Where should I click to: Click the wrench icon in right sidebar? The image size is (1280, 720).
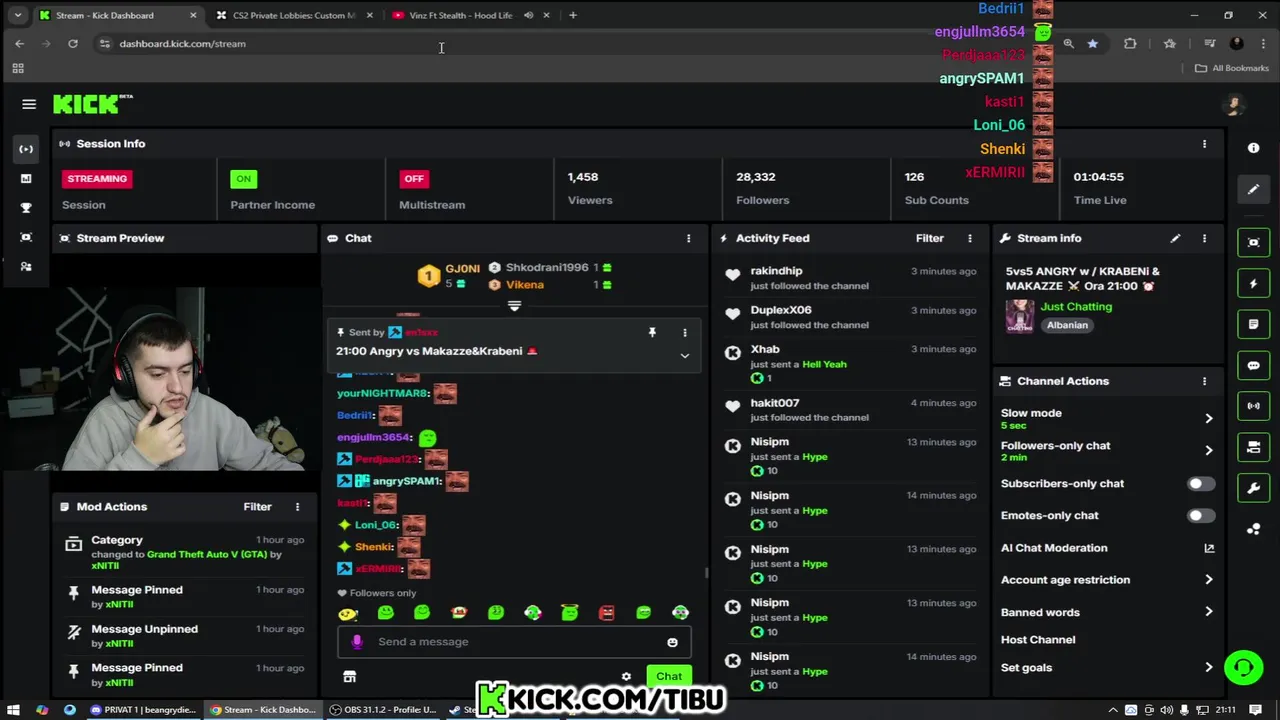(x=1253, y=488)
